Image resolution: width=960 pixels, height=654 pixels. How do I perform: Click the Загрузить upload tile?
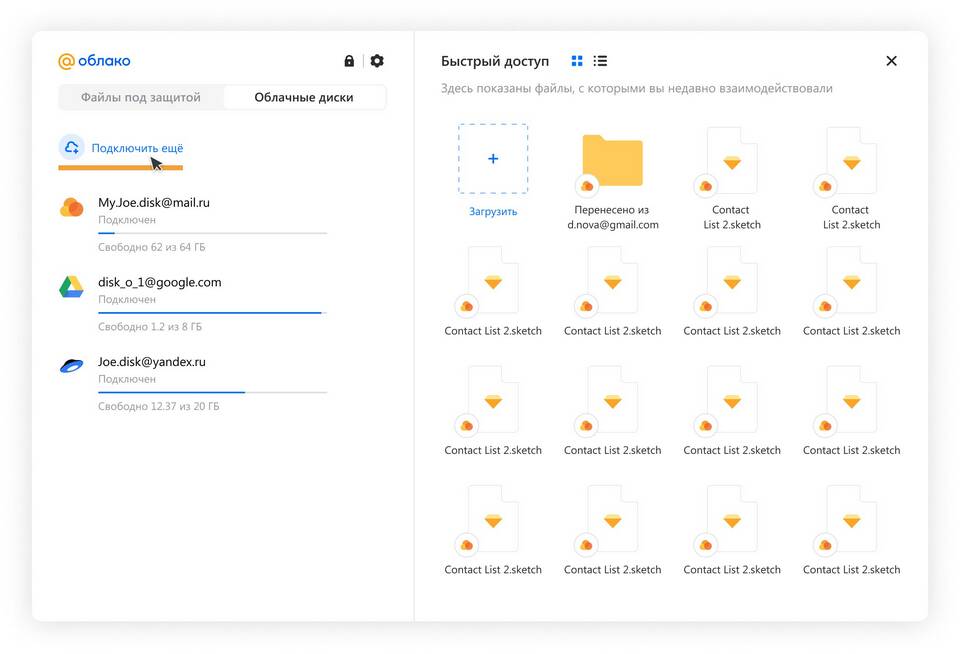click(493, 160)
